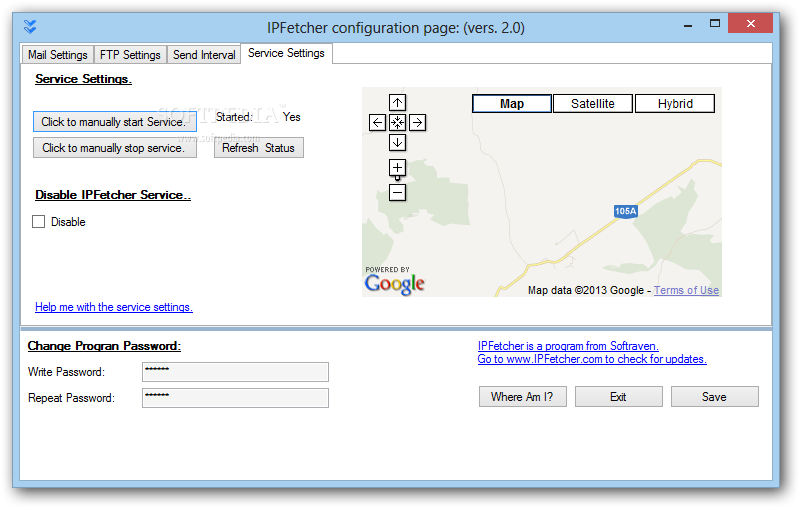Screen dimensions: 800x508
Task: Maximize the IPFetcher window
Action: click(x=715, y=24)
